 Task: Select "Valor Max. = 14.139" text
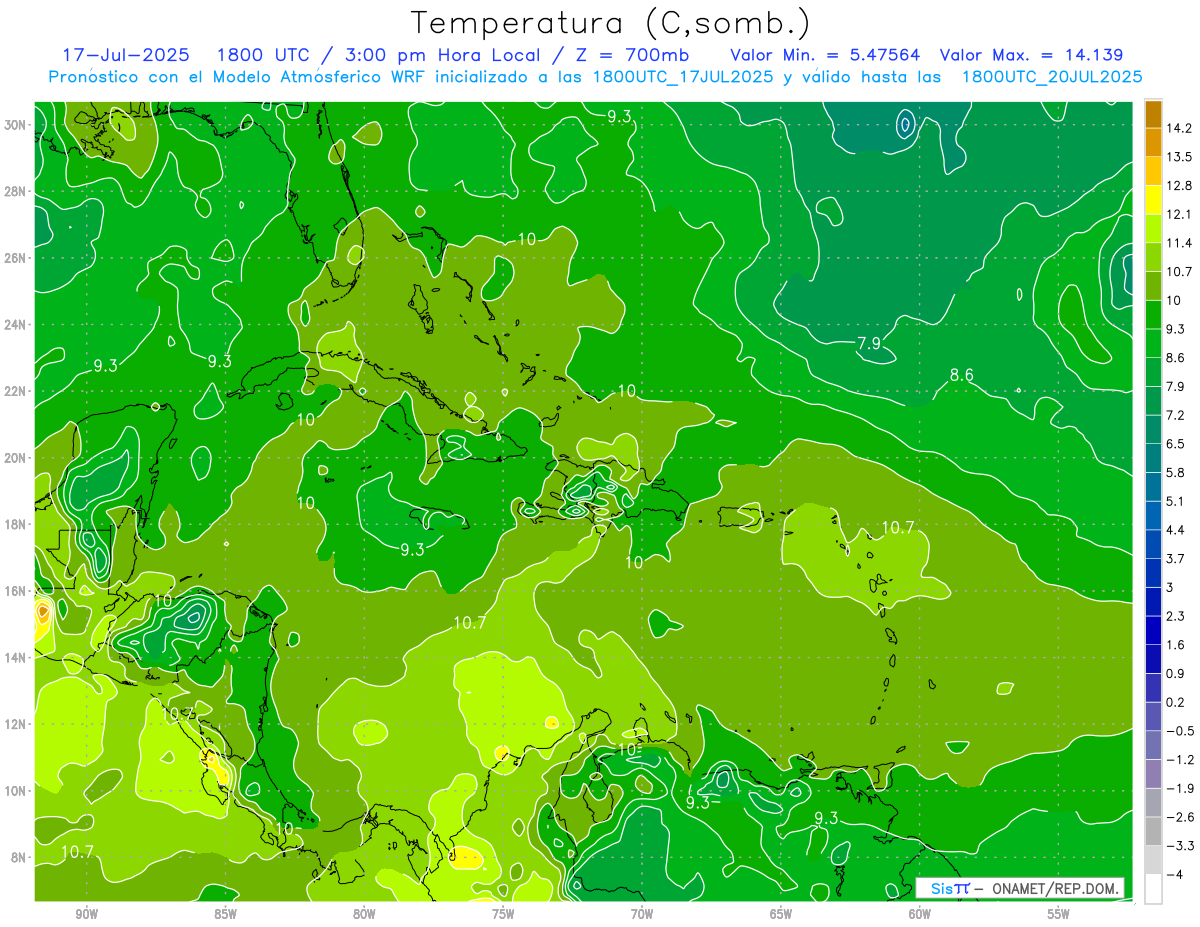click(1031, 55)
